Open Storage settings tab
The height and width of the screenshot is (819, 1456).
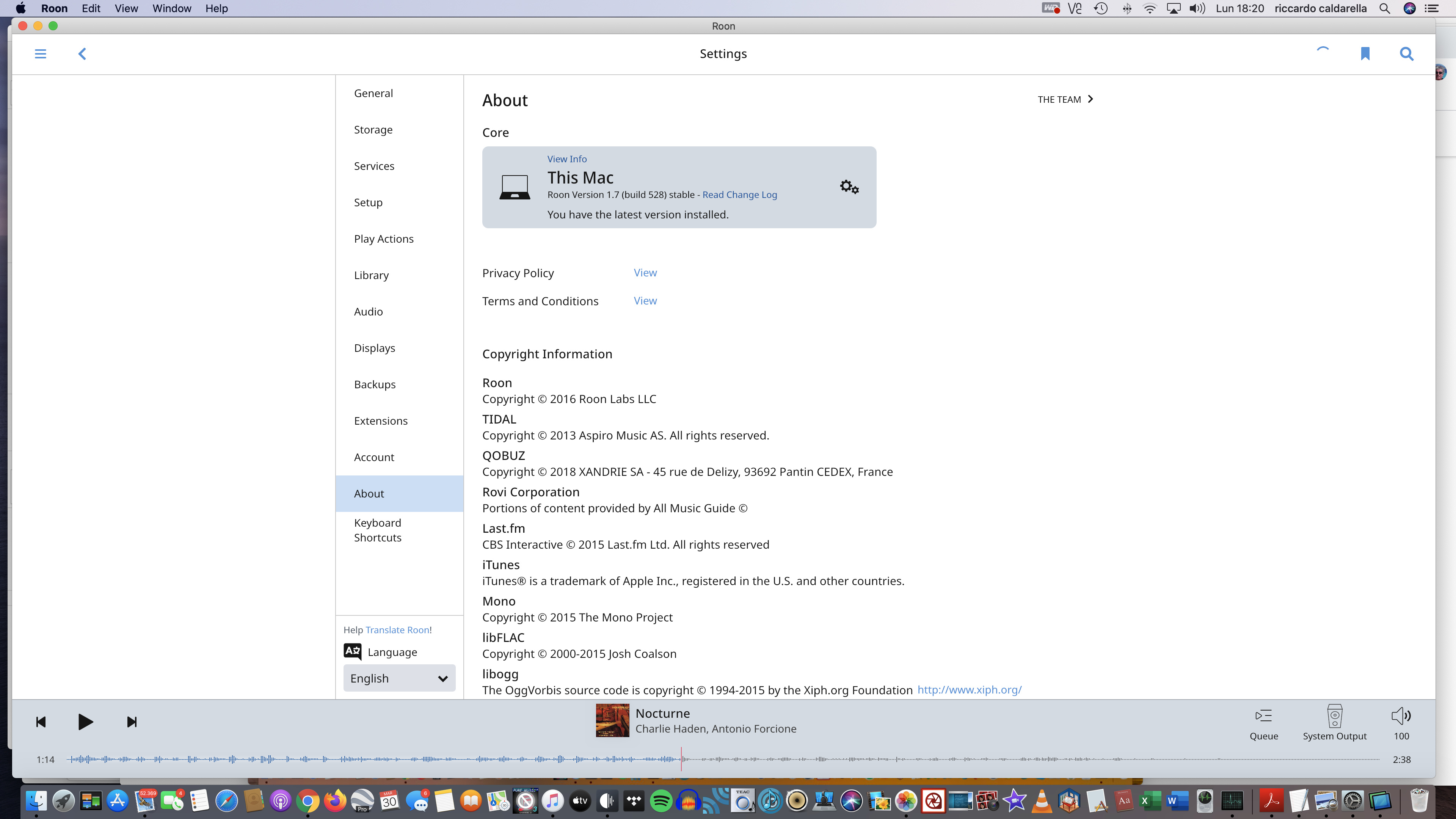(x=399, y=129)
